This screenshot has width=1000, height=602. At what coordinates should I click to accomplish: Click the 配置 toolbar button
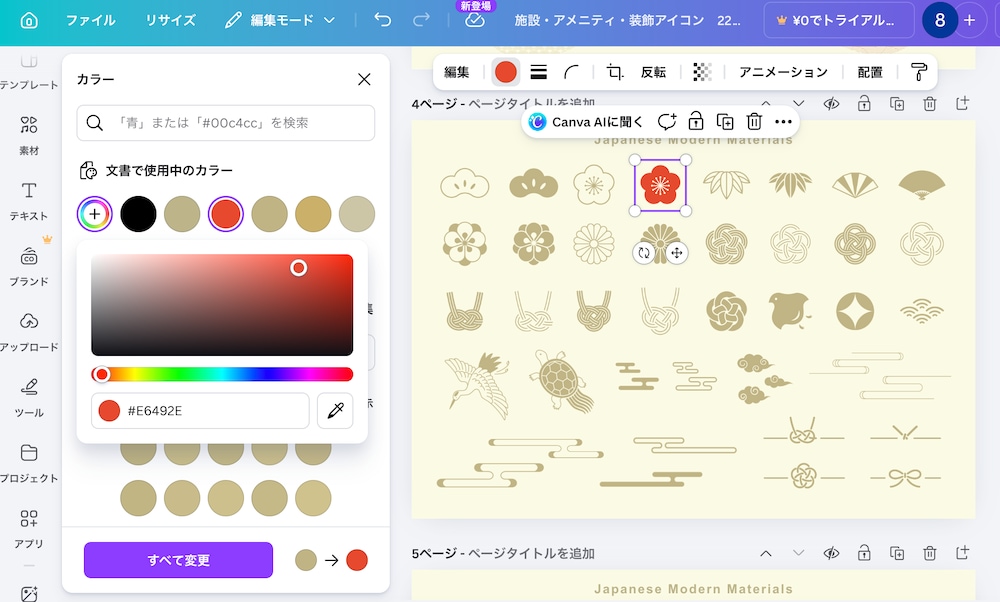click(870, 72)
